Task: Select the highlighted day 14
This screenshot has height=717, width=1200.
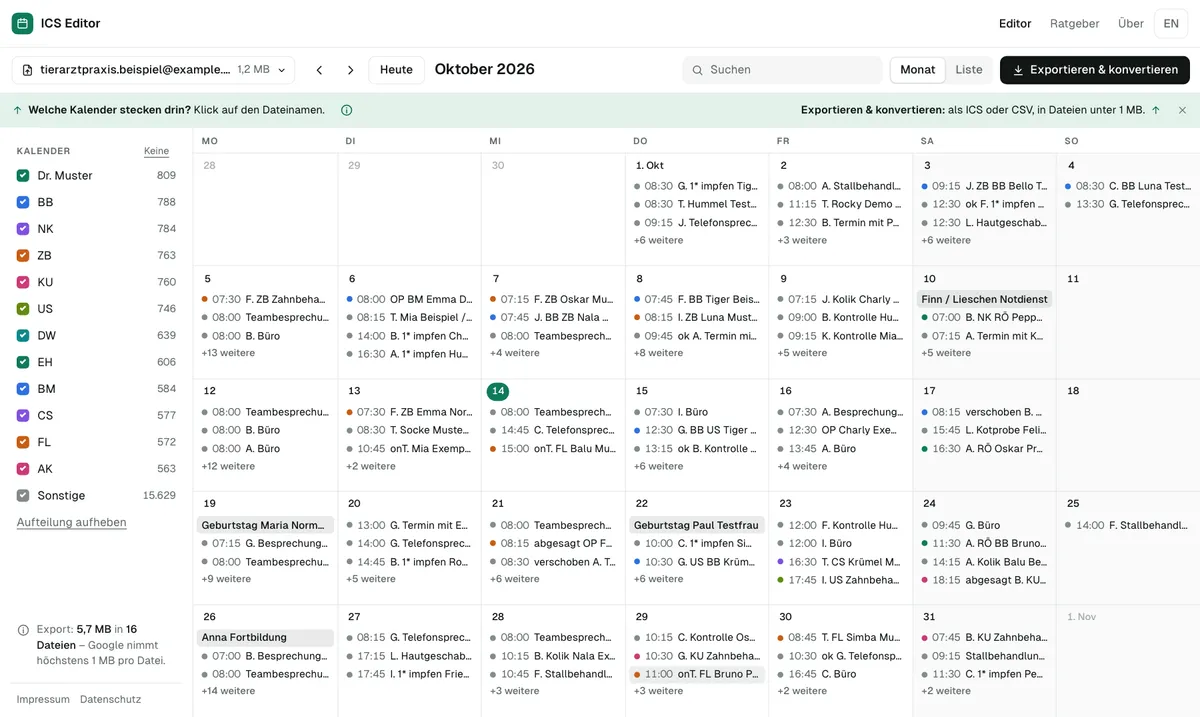Action: coord(498,391)
